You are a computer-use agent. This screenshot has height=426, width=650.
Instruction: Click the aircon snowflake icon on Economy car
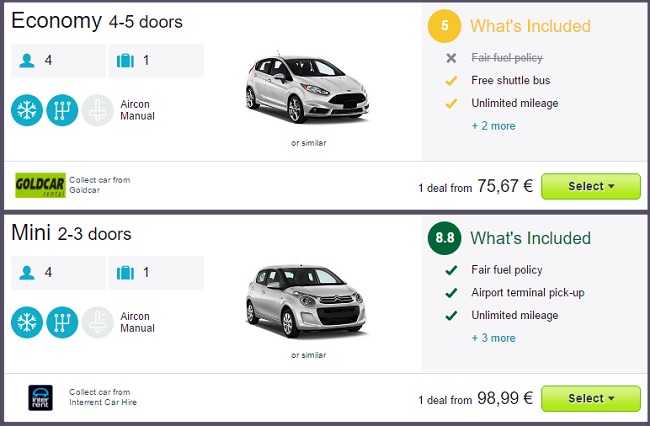coord(27,110)
